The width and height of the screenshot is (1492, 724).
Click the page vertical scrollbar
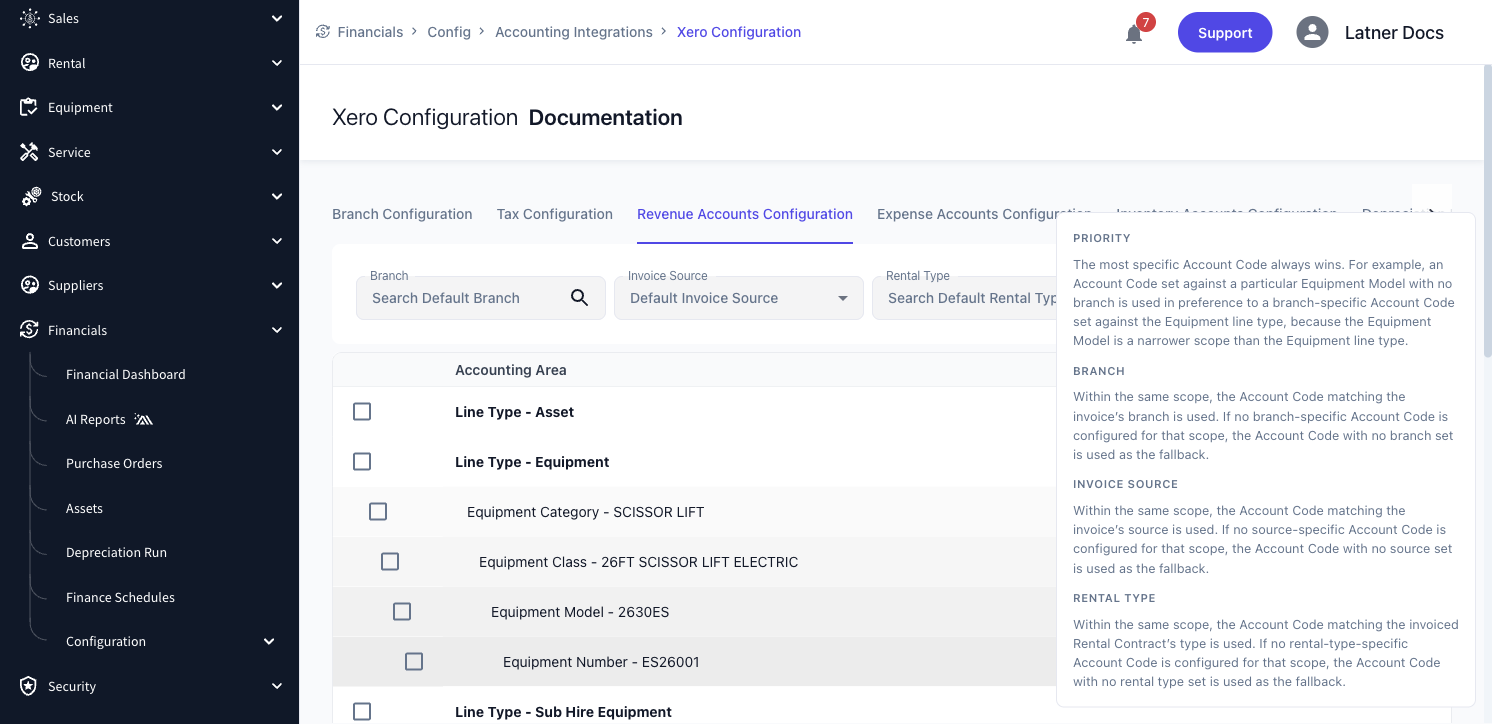1487,210
